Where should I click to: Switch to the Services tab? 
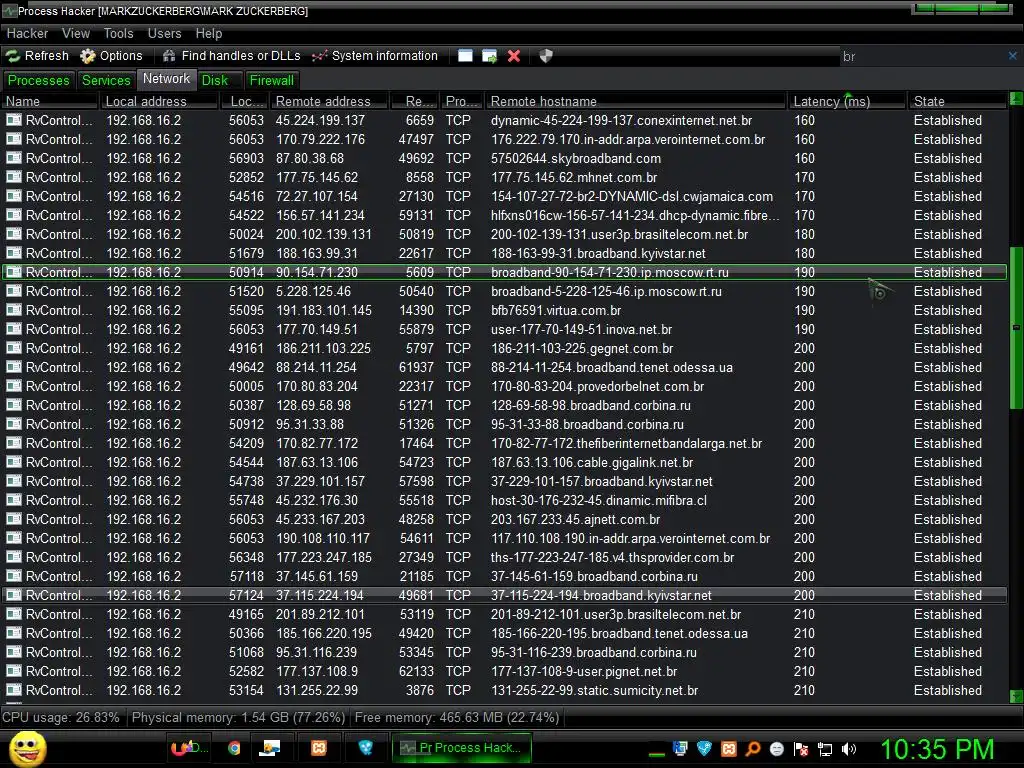[x=106, y=80]
